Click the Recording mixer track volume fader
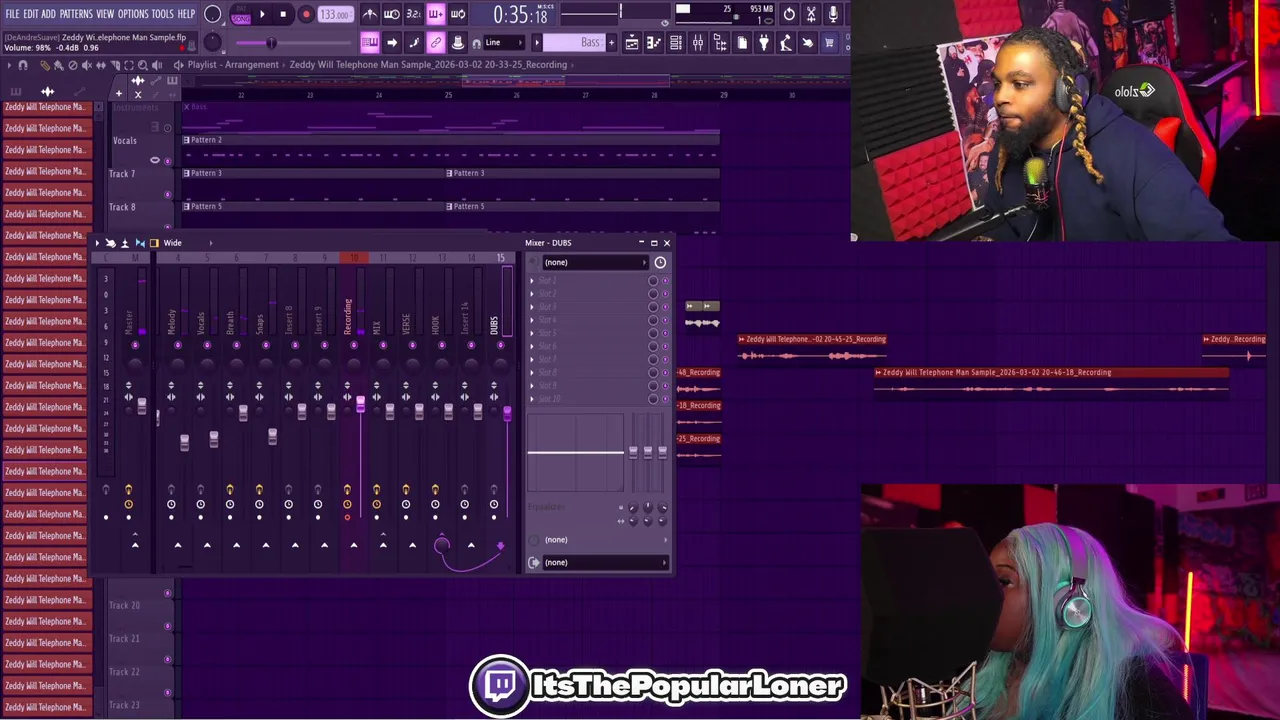This screenshot has height=720, width=1280. coord(360,404)
